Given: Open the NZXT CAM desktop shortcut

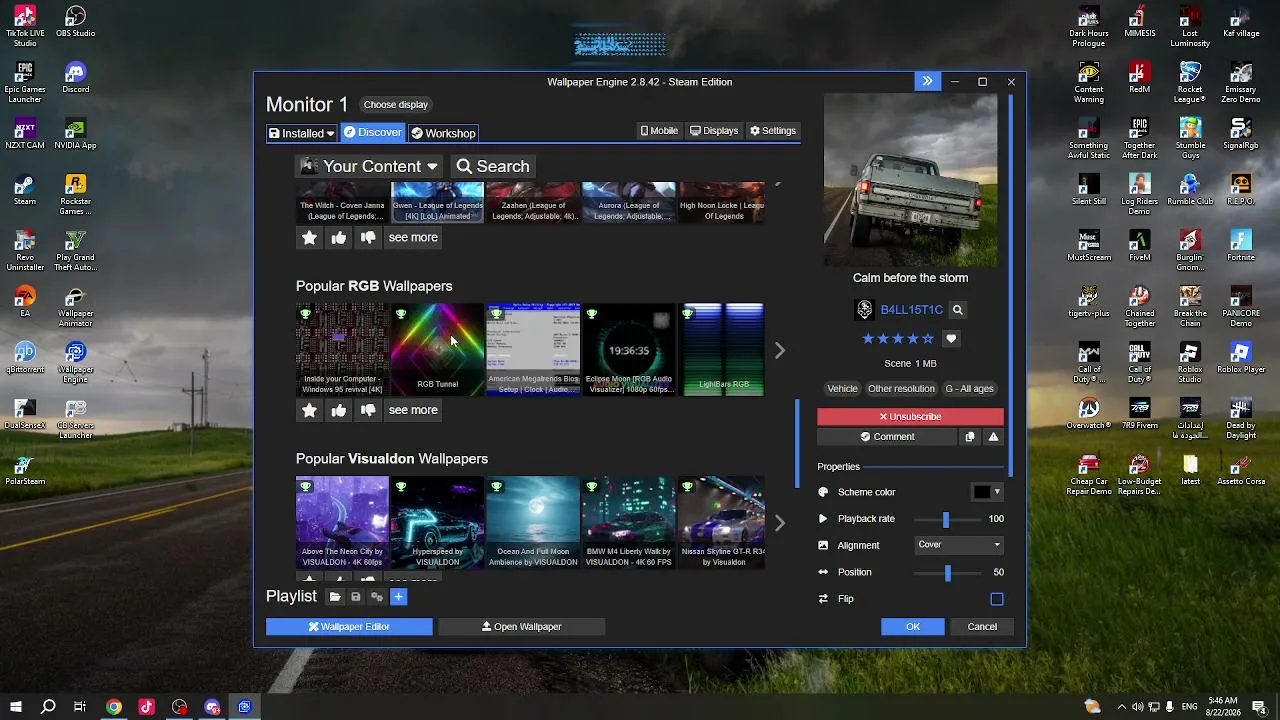Looking at the screenshot, I should click(x=24, y=134).
